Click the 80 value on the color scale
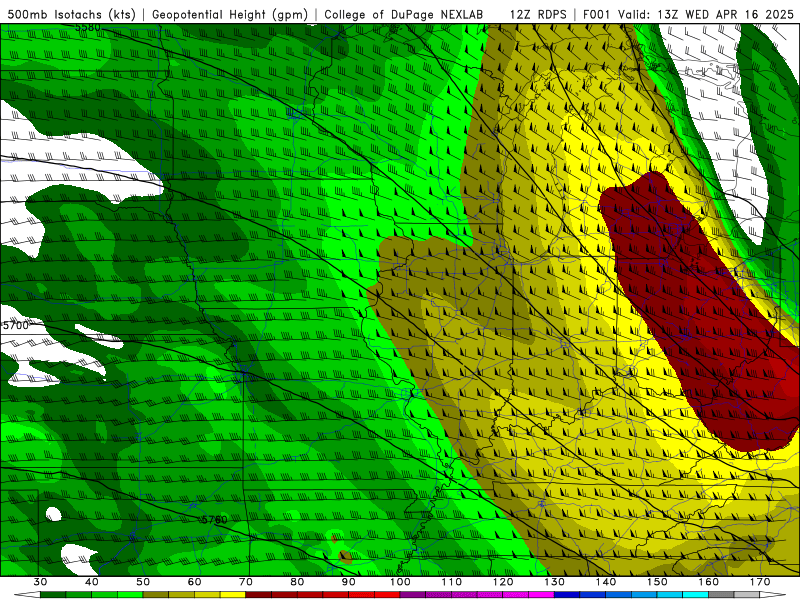The image size is (800, 600). click(x=297, y=582)
